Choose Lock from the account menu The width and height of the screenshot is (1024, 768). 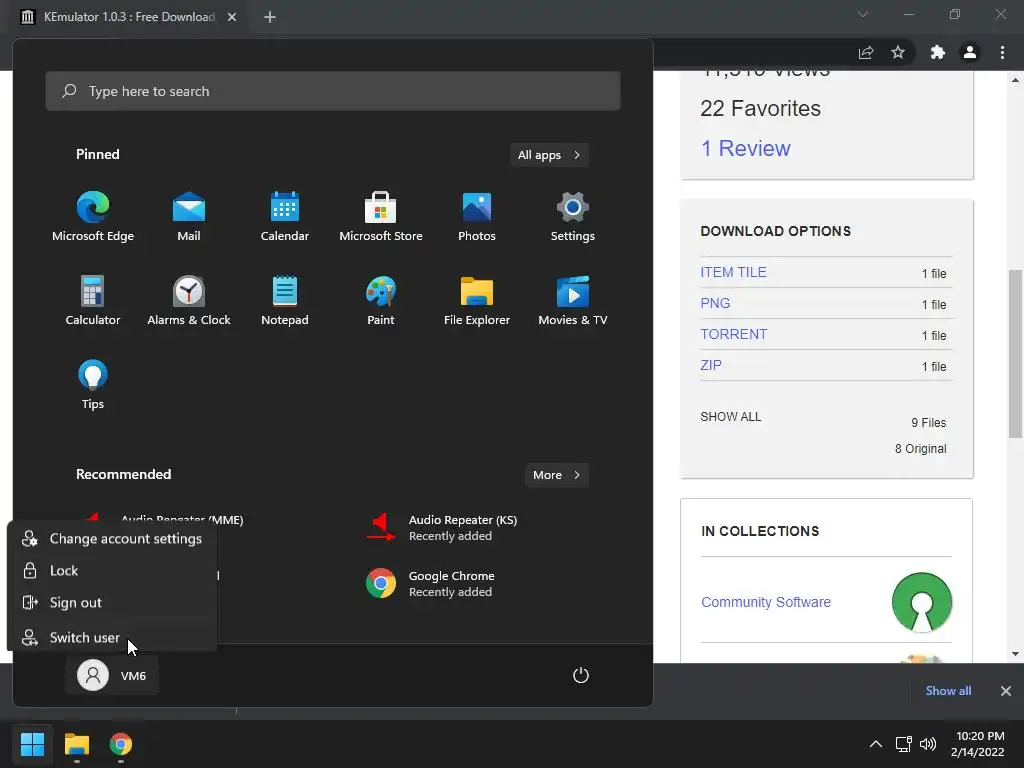(112, 571)
